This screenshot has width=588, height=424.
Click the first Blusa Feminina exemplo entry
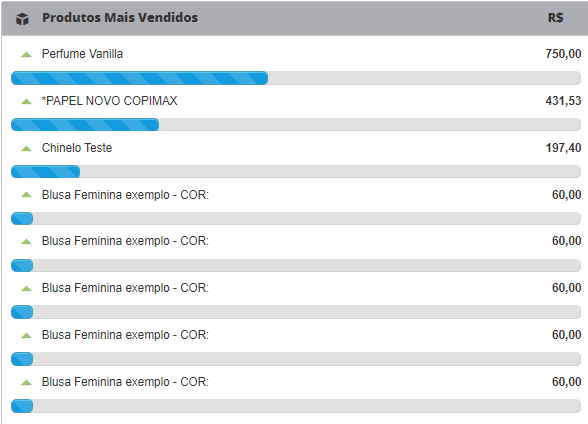tap(125, 195)
